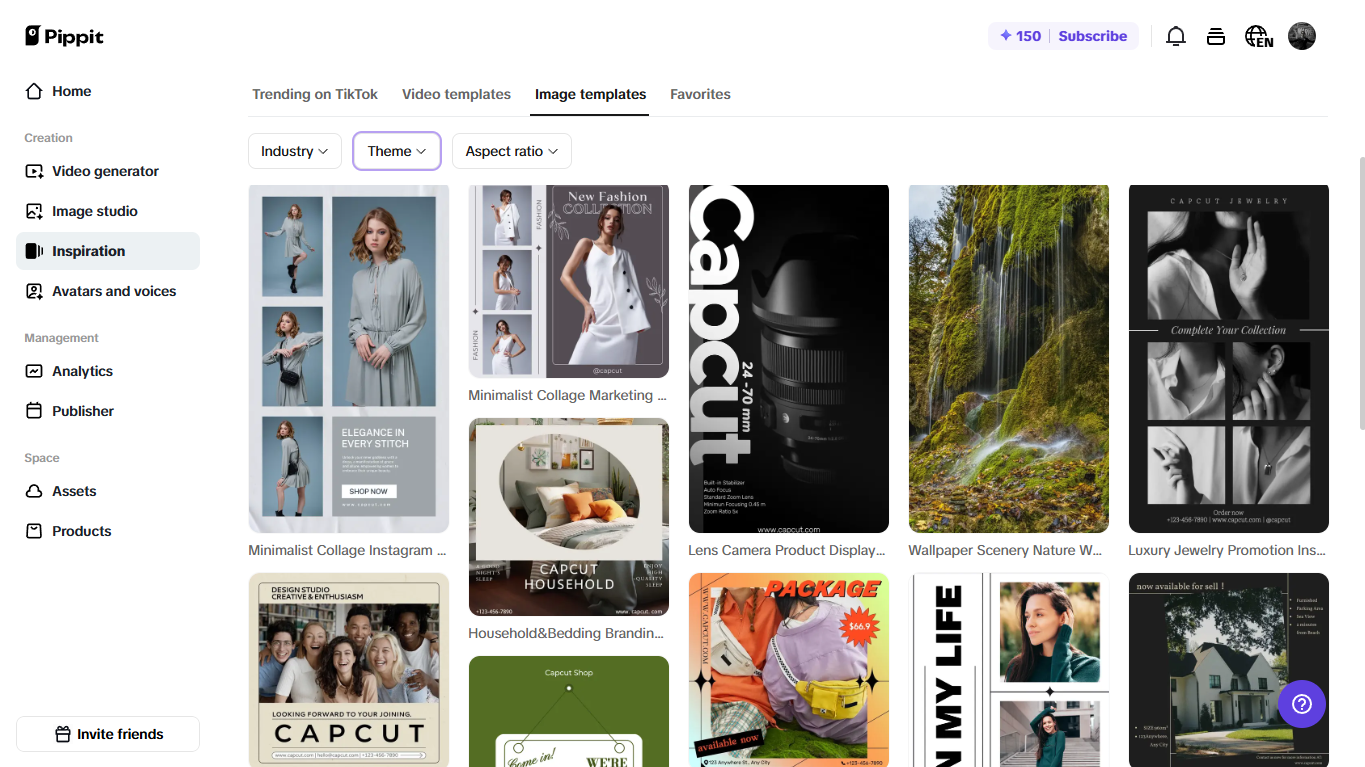Click the Home house icon
The height and width of the screenshot is (767, 1365).
[34, 91]
